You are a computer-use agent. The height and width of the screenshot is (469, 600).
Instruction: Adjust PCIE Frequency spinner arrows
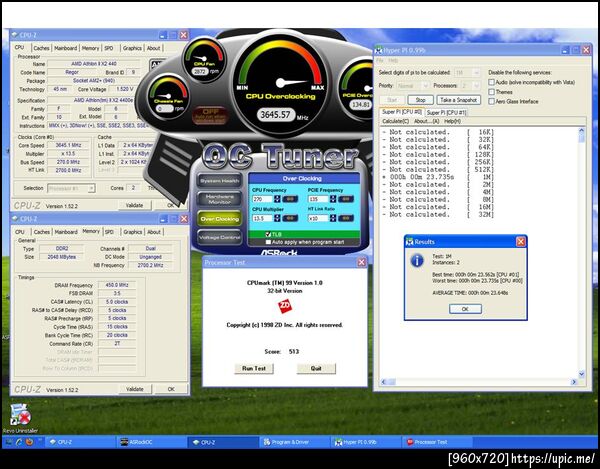(333, 199)
